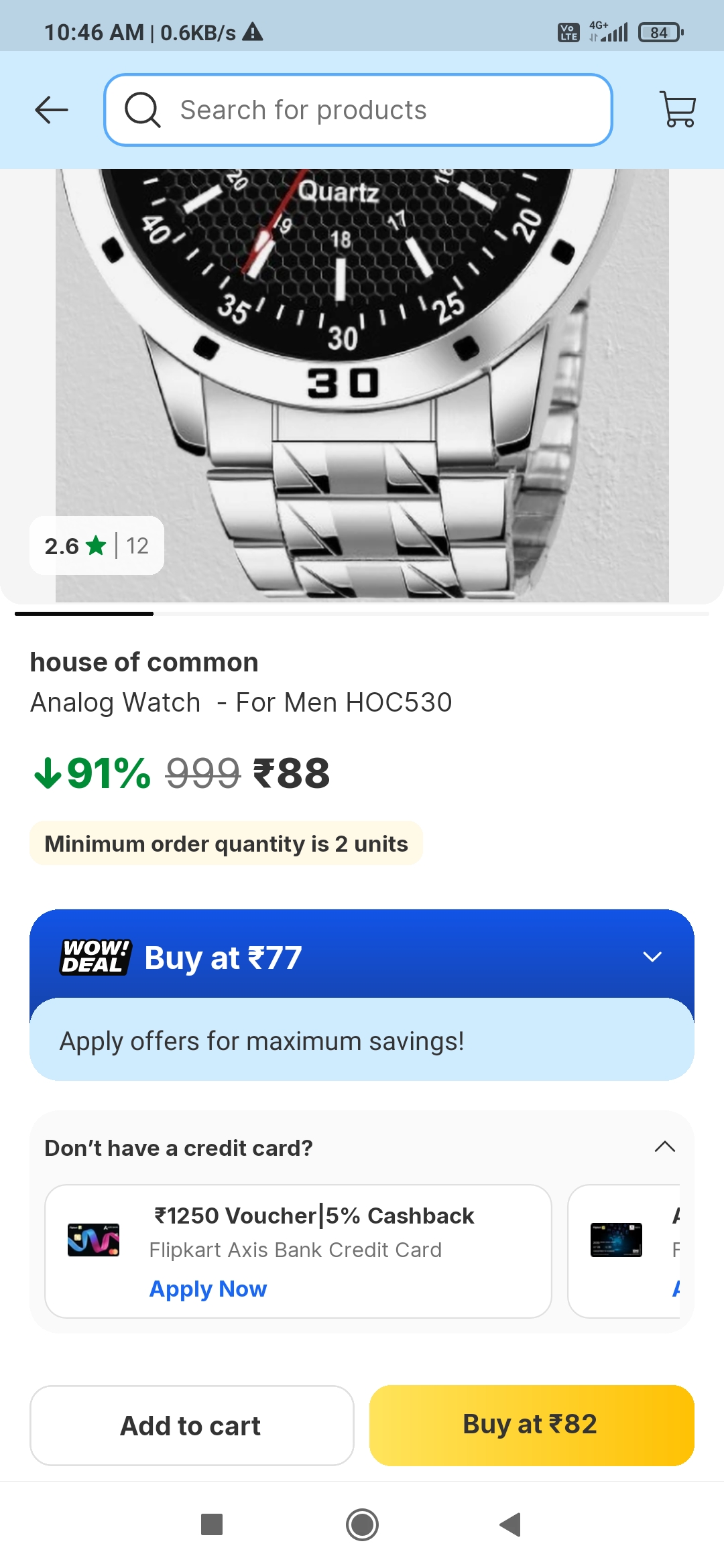Click Add to cart
The width and height of the screenshot is (724, 1568).
[190, 1425]
